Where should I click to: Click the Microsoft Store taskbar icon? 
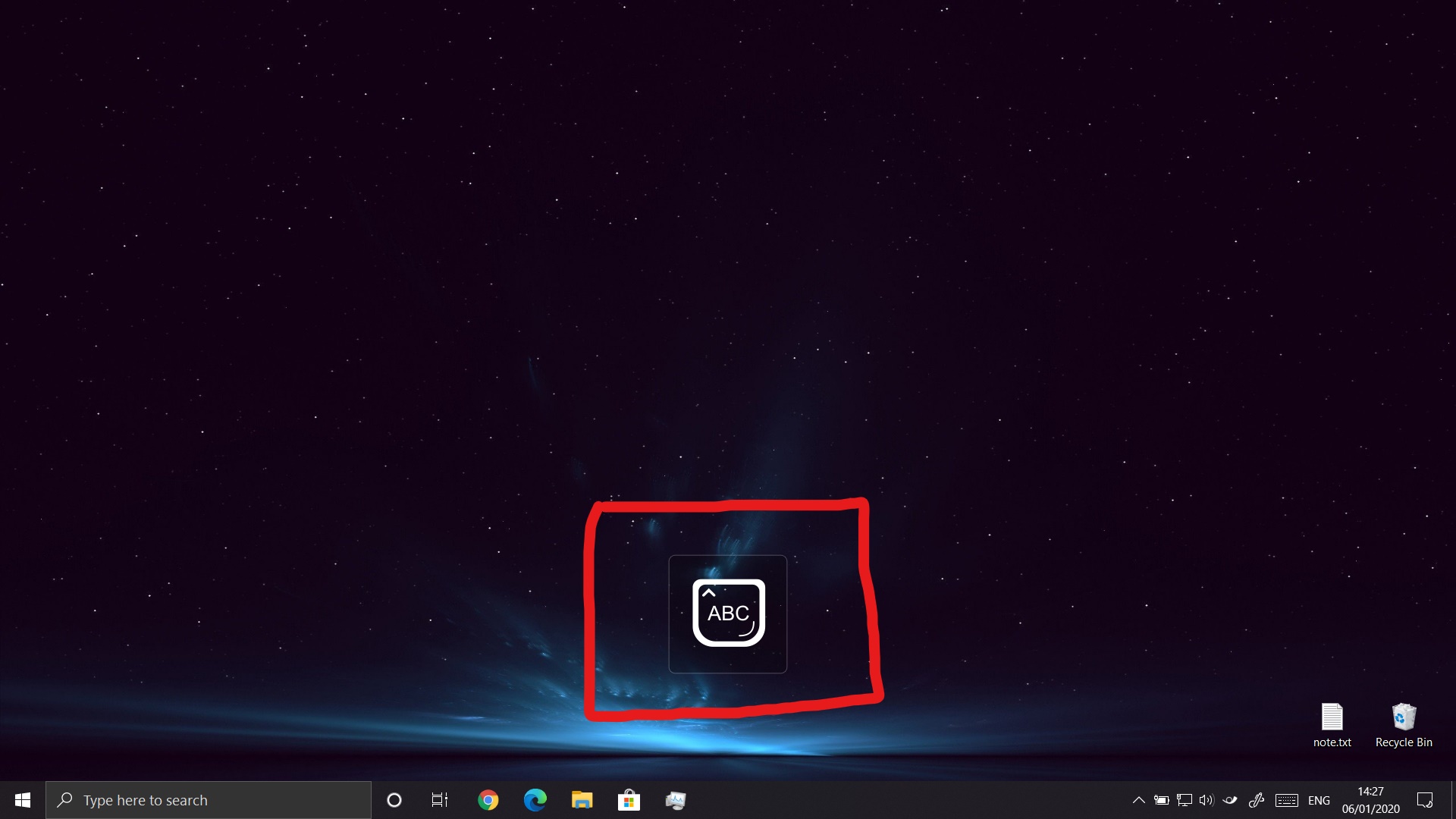point(628,799)
